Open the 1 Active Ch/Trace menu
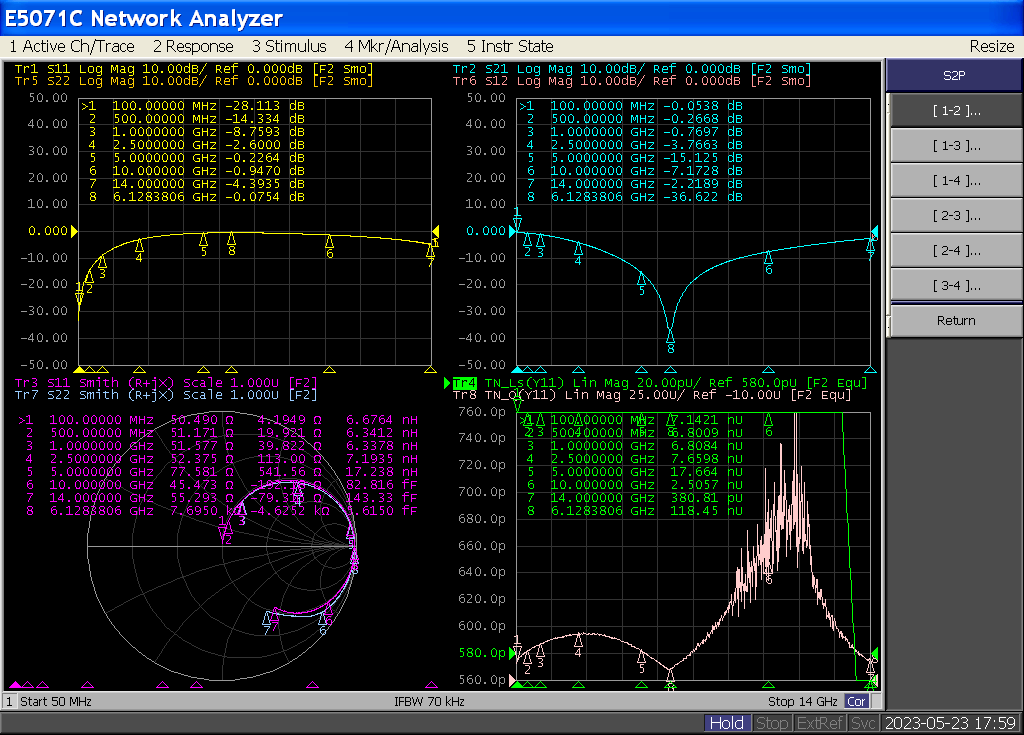 click(72, 46)
